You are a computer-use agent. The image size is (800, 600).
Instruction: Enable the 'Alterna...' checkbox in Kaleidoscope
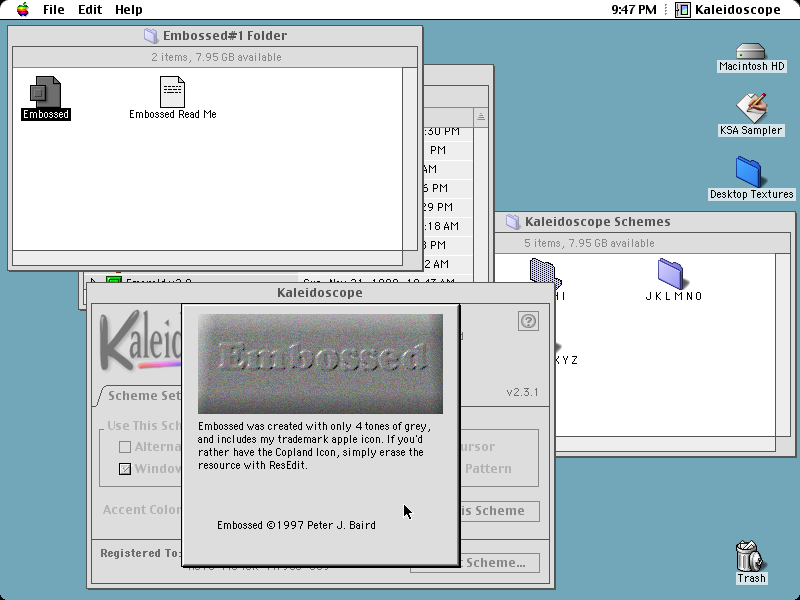pos(125,447)
